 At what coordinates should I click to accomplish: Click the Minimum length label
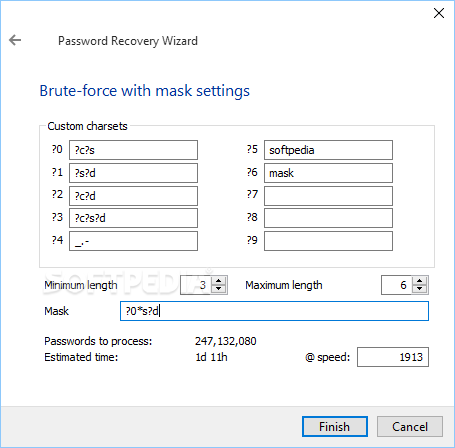pos(81,285)
